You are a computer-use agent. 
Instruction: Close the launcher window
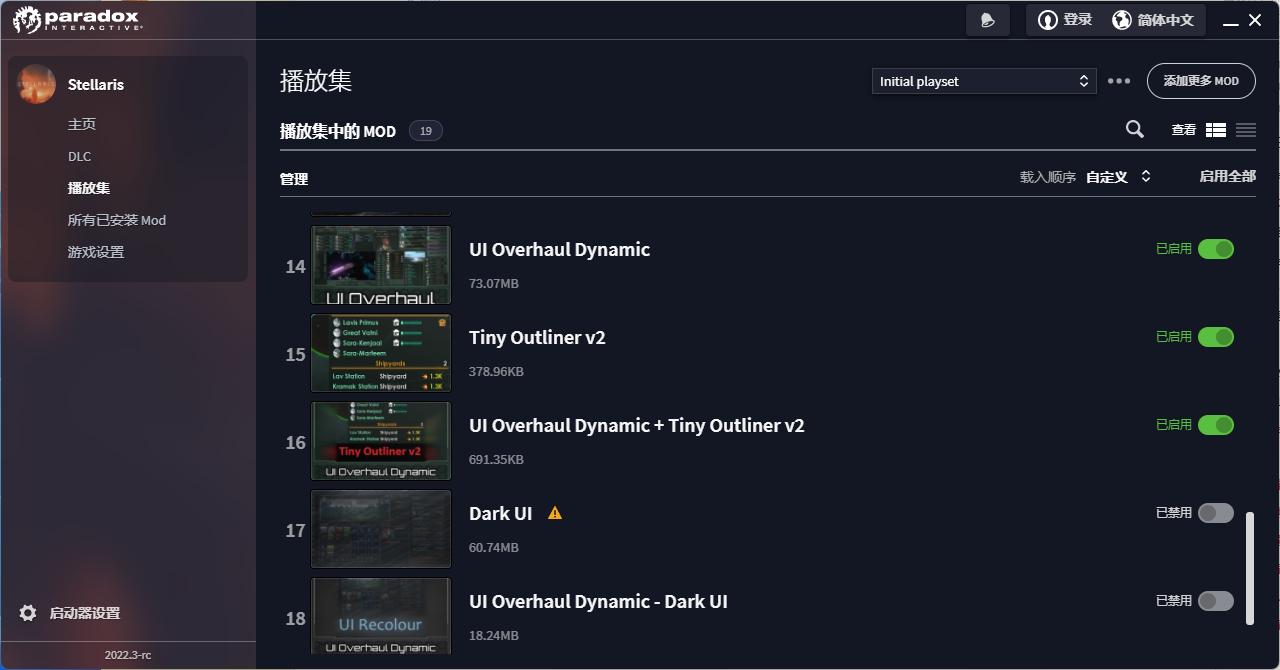coord(1255,20)
